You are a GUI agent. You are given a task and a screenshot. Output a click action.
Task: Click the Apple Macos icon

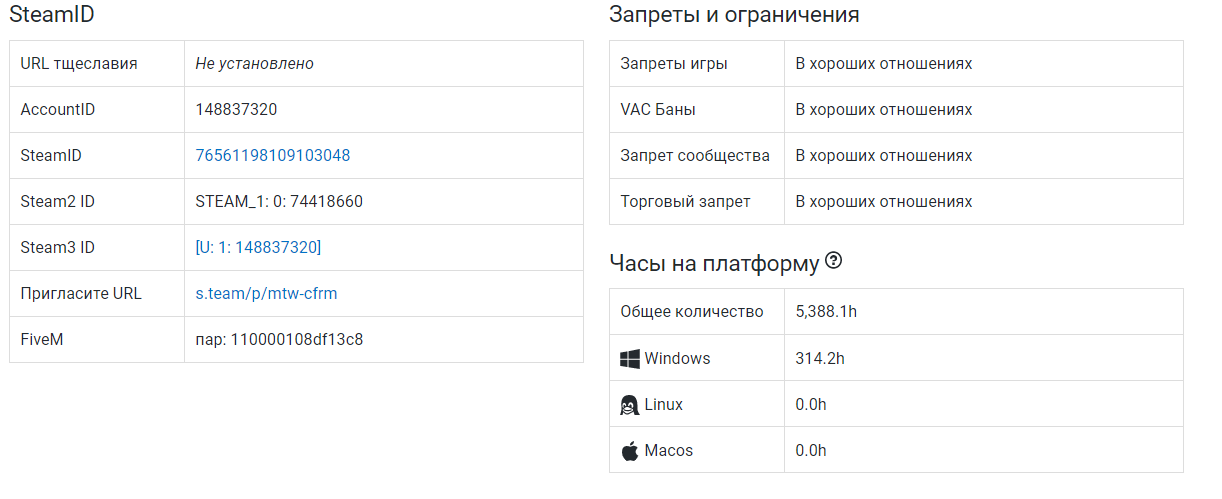[630, 450]
